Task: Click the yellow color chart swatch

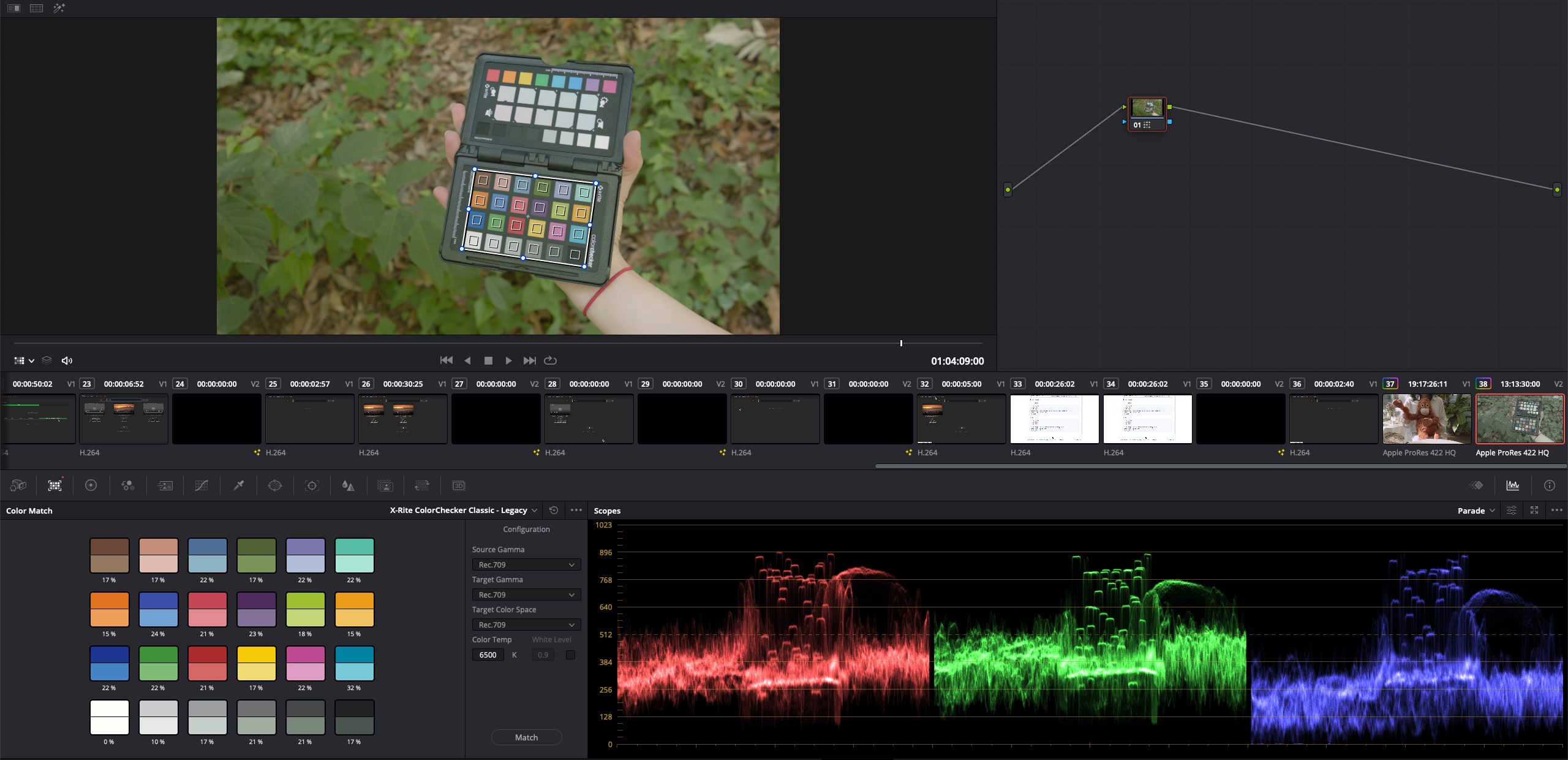Action: click(256, 663)
